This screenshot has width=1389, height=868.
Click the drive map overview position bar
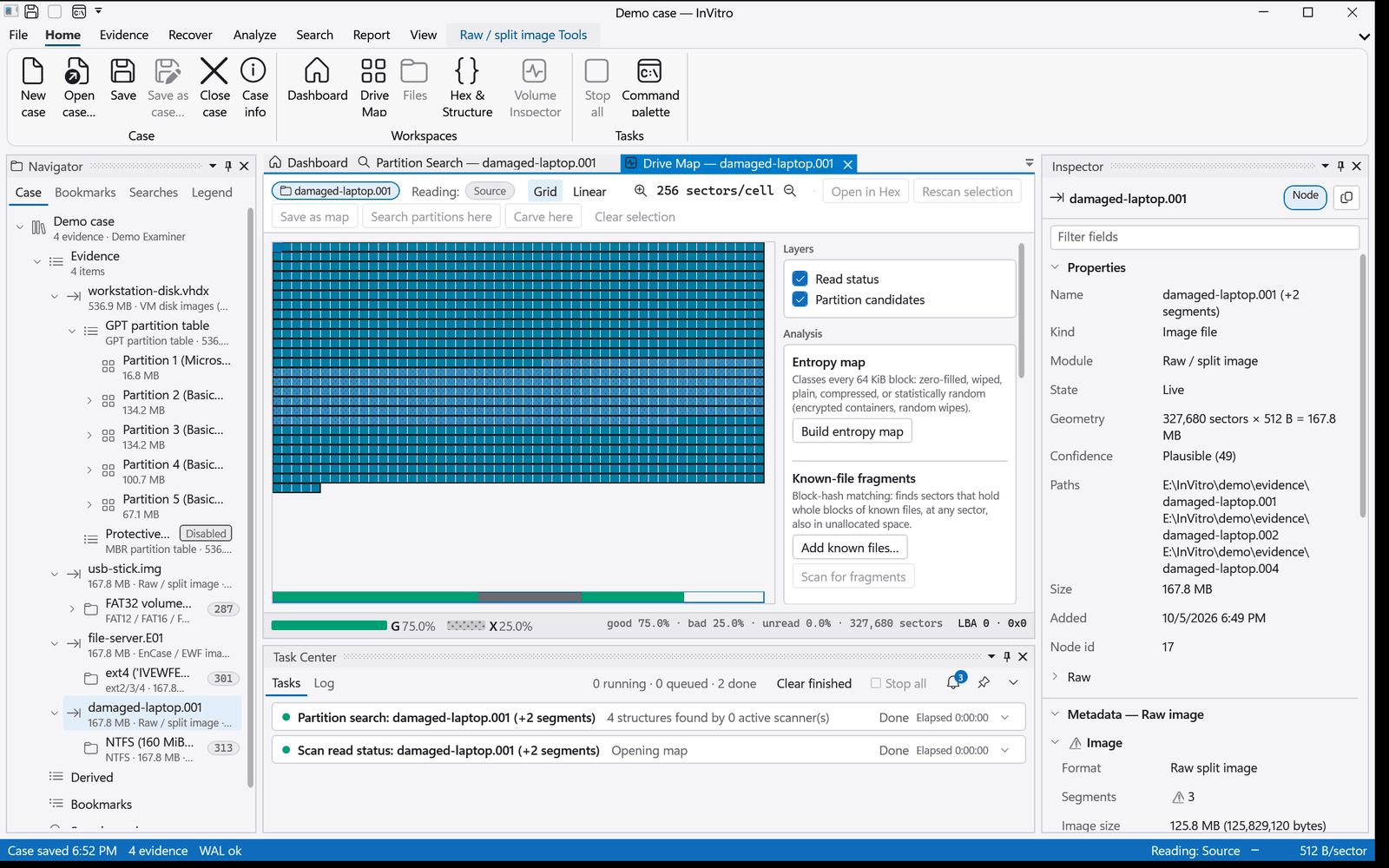517,597
